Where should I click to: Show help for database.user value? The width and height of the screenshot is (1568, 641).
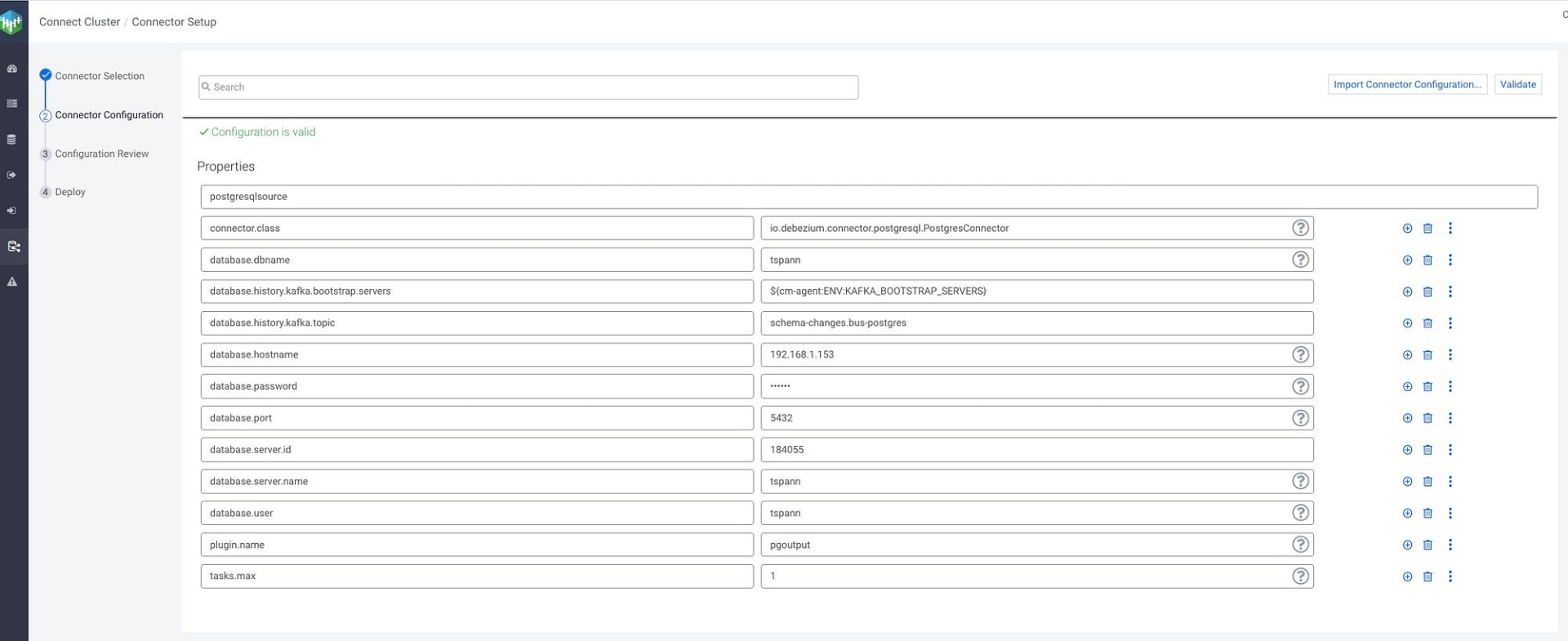[1300, 513]
